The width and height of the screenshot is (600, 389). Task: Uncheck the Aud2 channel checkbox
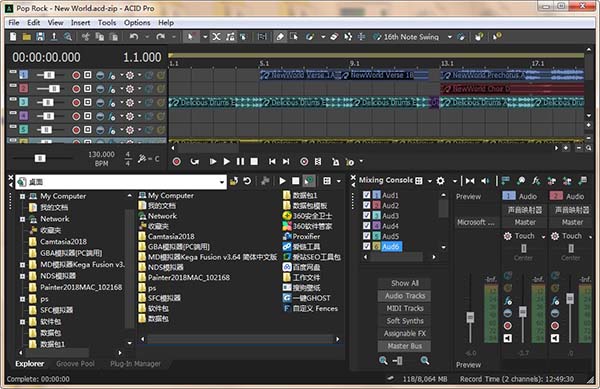[367, 205]
